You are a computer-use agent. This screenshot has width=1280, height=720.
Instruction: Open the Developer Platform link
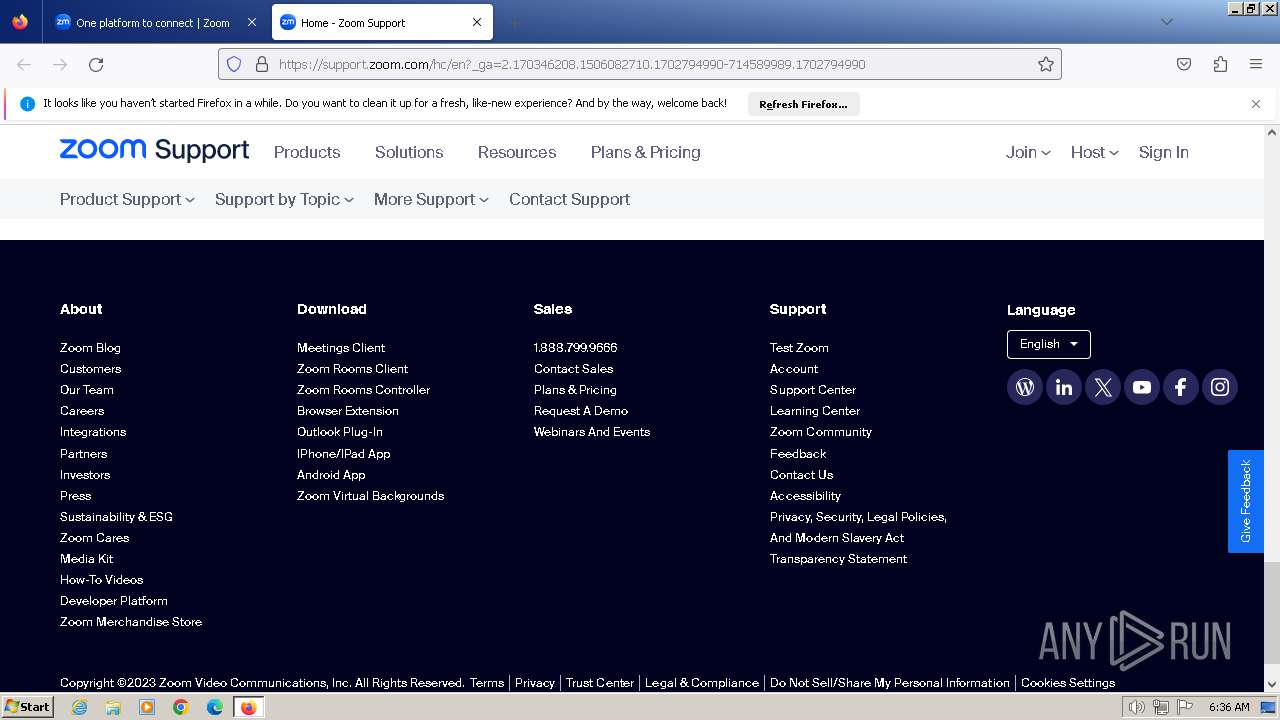(x=114, y=600)
